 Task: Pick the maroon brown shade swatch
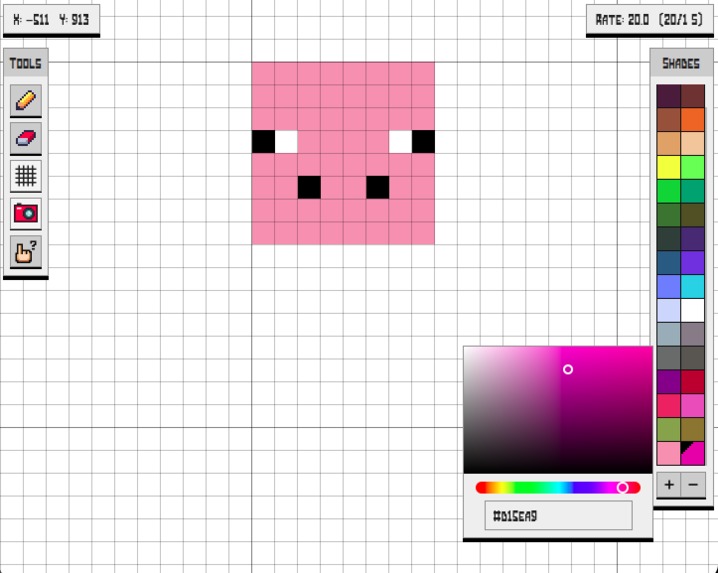693,96
